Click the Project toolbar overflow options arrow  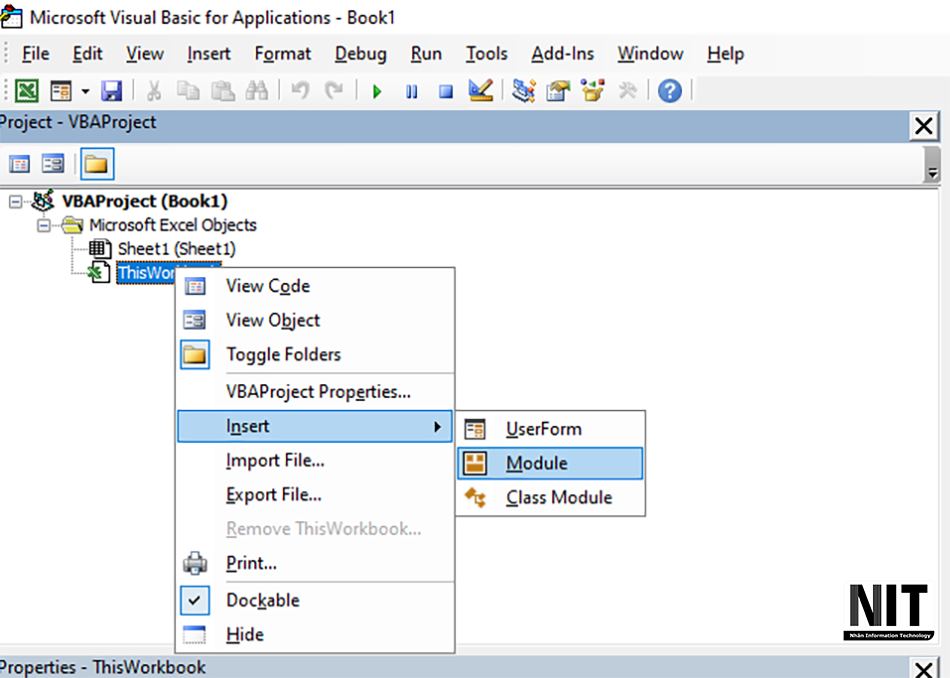tap(932, 164)
